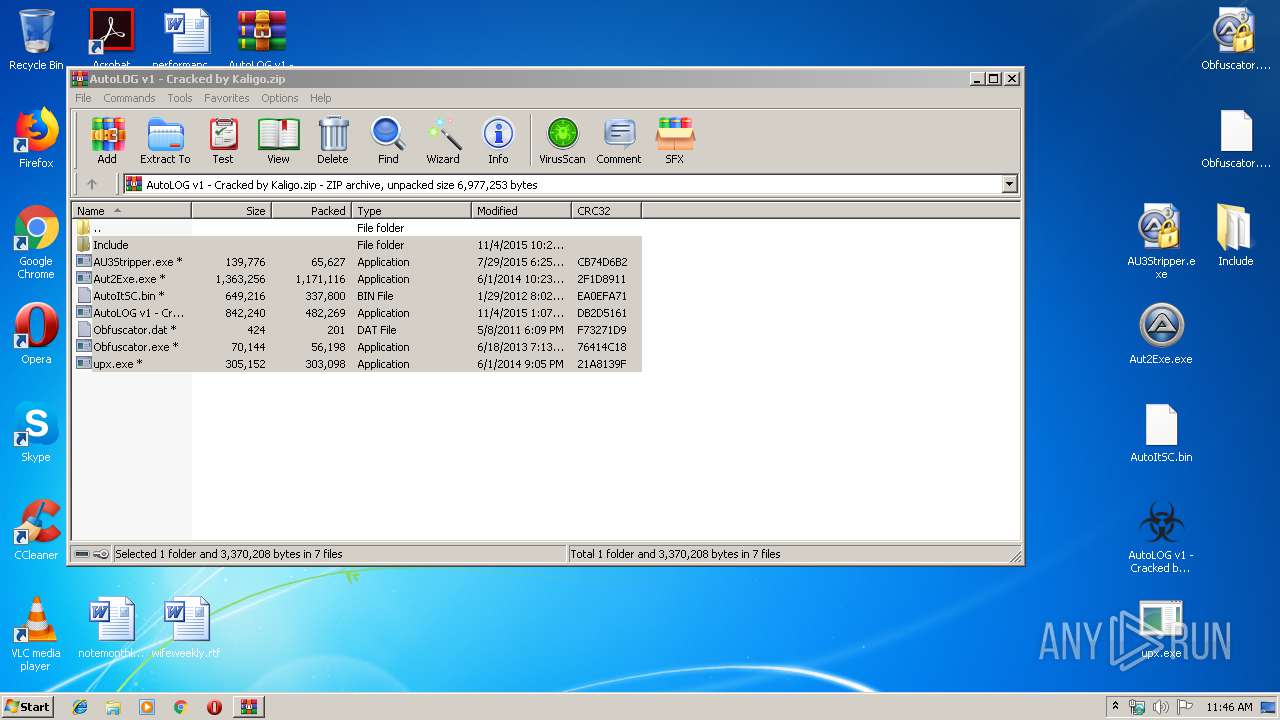Sort by Type column header
The height and width of the screenshot is (720, 1280).
[x=411, y=211]
